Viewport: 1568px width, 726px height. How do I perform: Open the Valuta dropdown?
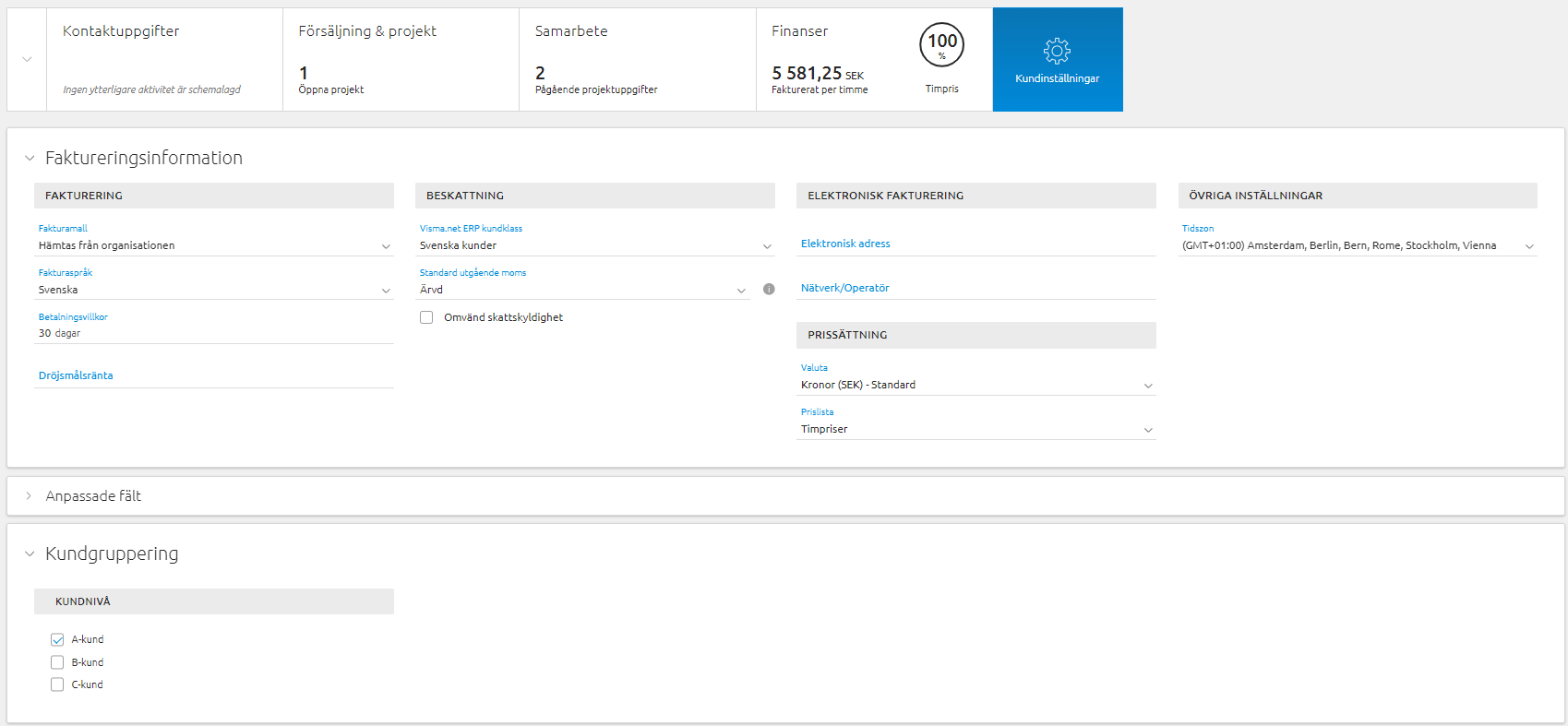point(976,385)
